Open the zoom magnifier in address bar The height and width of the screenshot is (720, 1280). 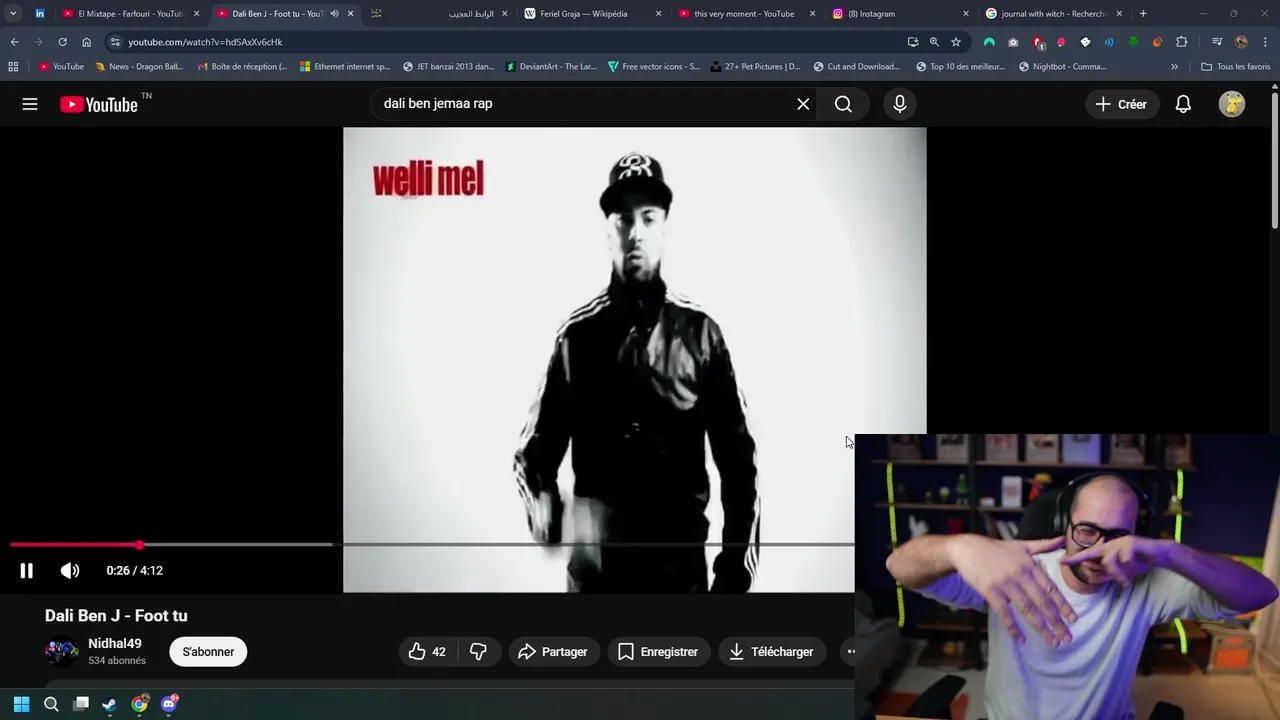pyautogui.click(x=934, y=42)
